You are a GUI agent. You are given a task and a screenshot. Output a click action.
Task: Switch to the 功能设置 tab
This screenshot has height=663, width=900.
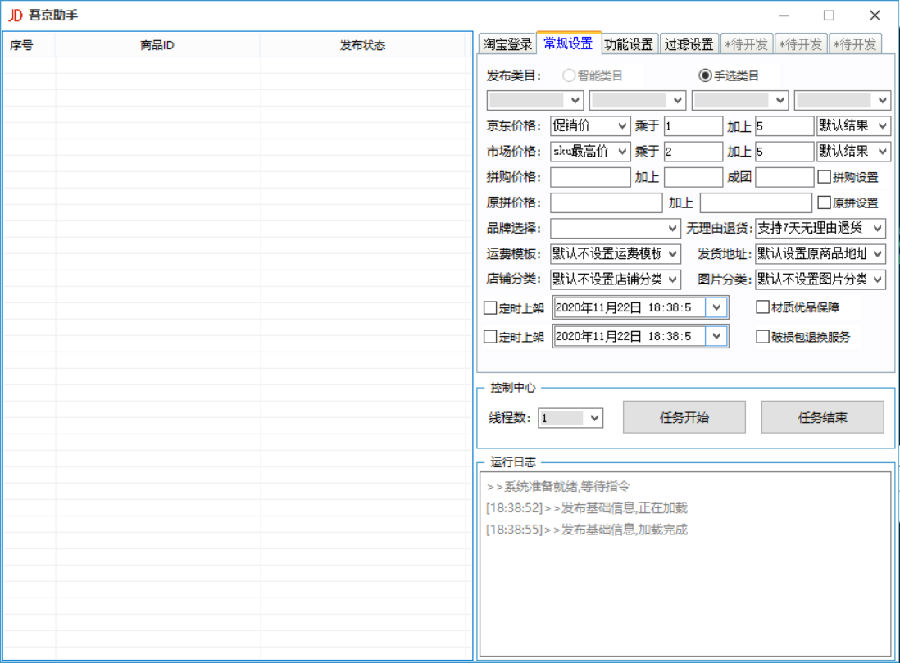coord(628,44)
